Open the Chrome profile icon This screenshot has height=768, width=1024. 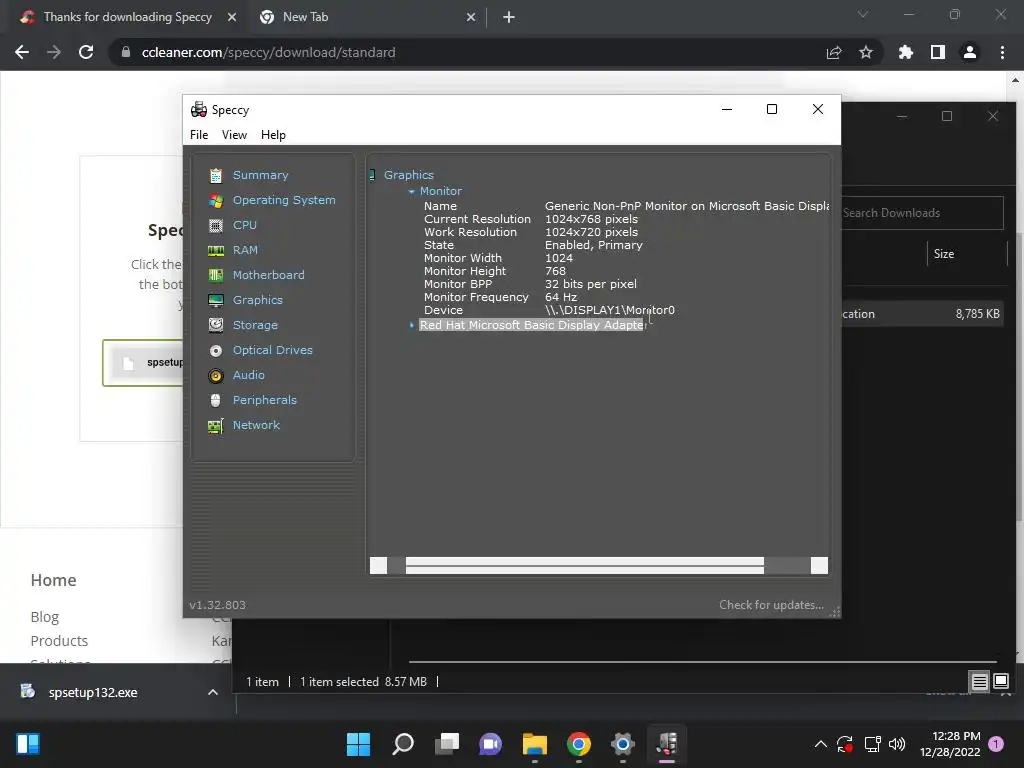click(x=970, y=52)
